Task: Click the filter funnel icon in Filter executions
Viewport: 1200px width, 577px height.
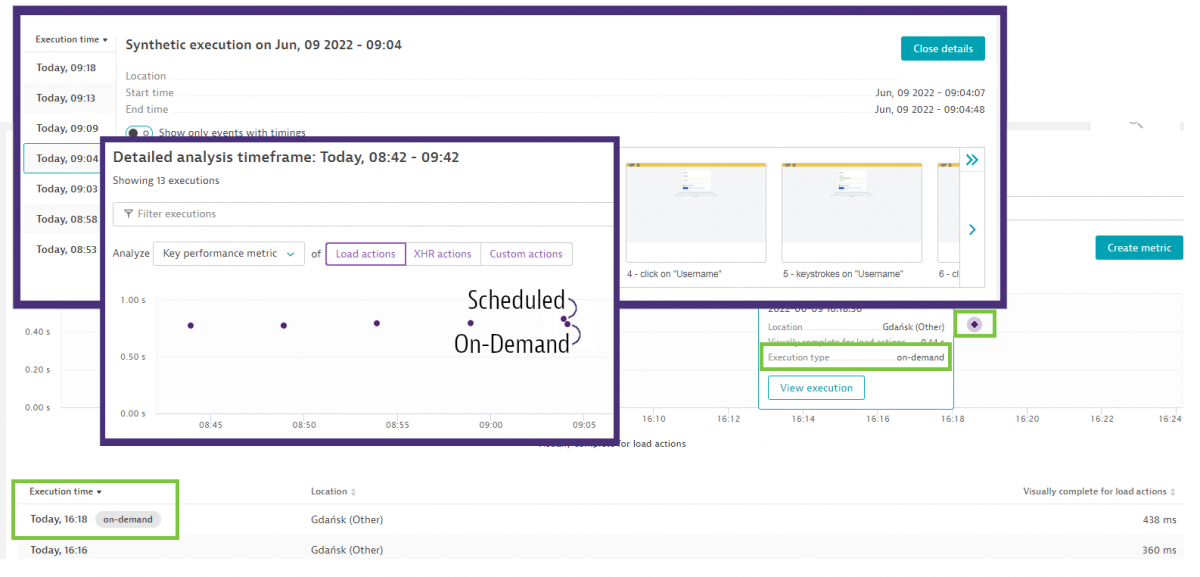Action: 129,214
